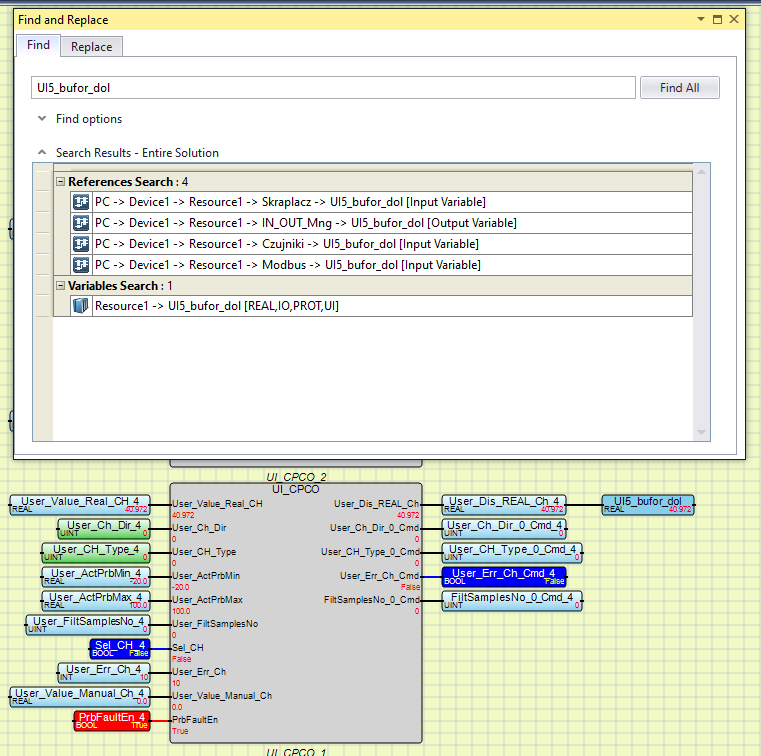Click the Czujniki reference result icon
Screen dimensions: 761x756
coord(81,244)
